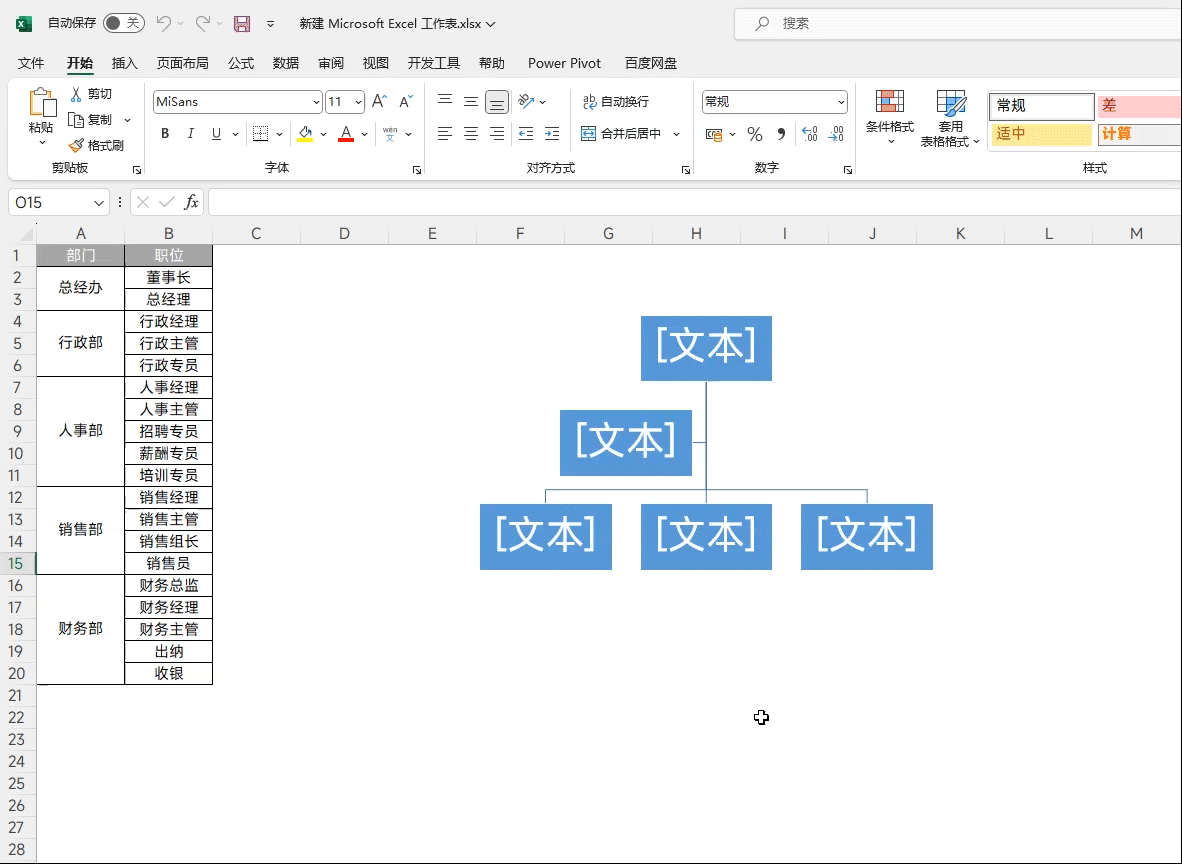Click the text orientation icon
The height and width of the screenshot is (864, 1182).
526,101
